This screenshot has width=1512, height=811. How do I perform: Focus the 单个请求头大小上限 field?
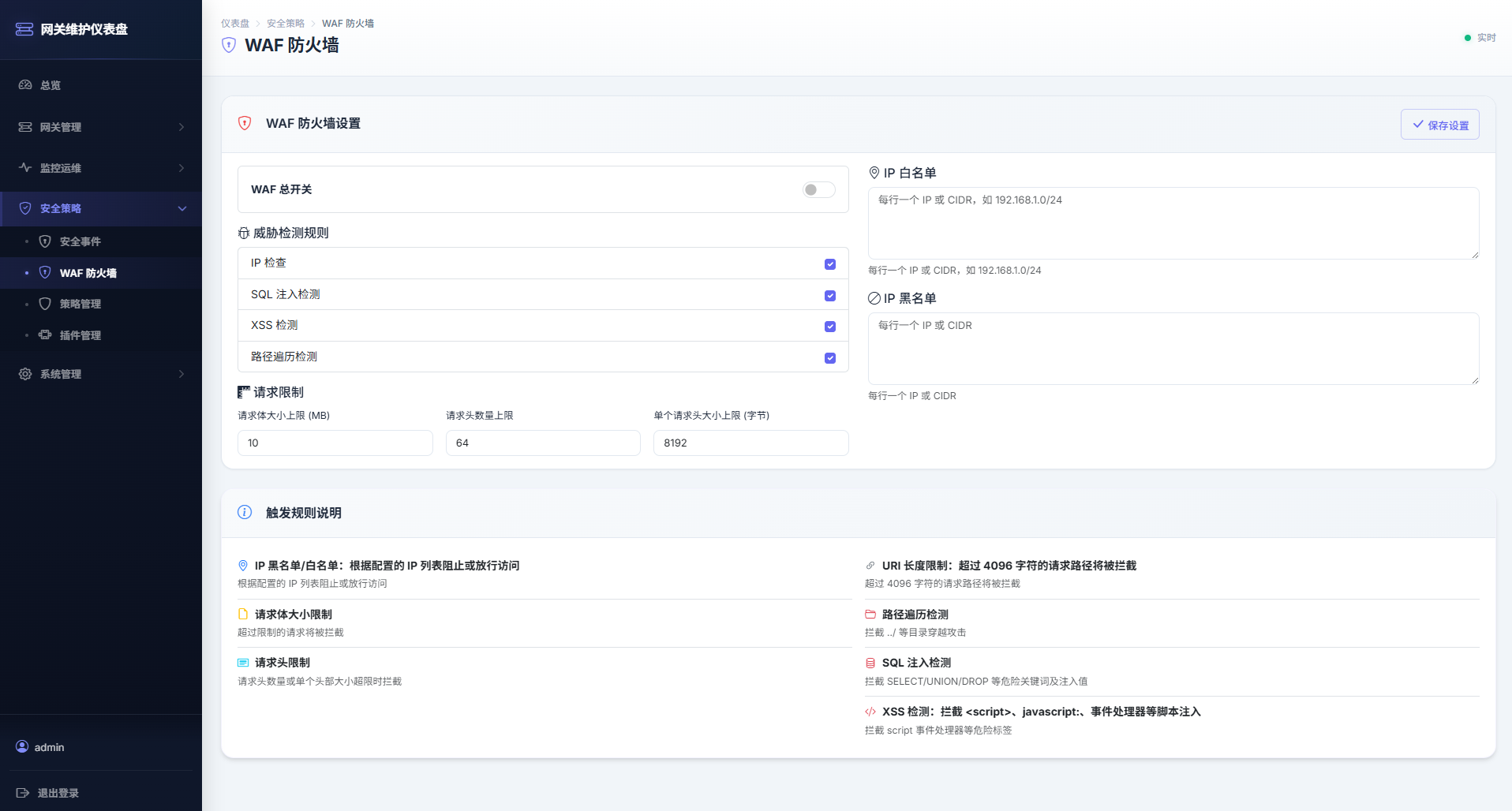[x=751, y=443]
